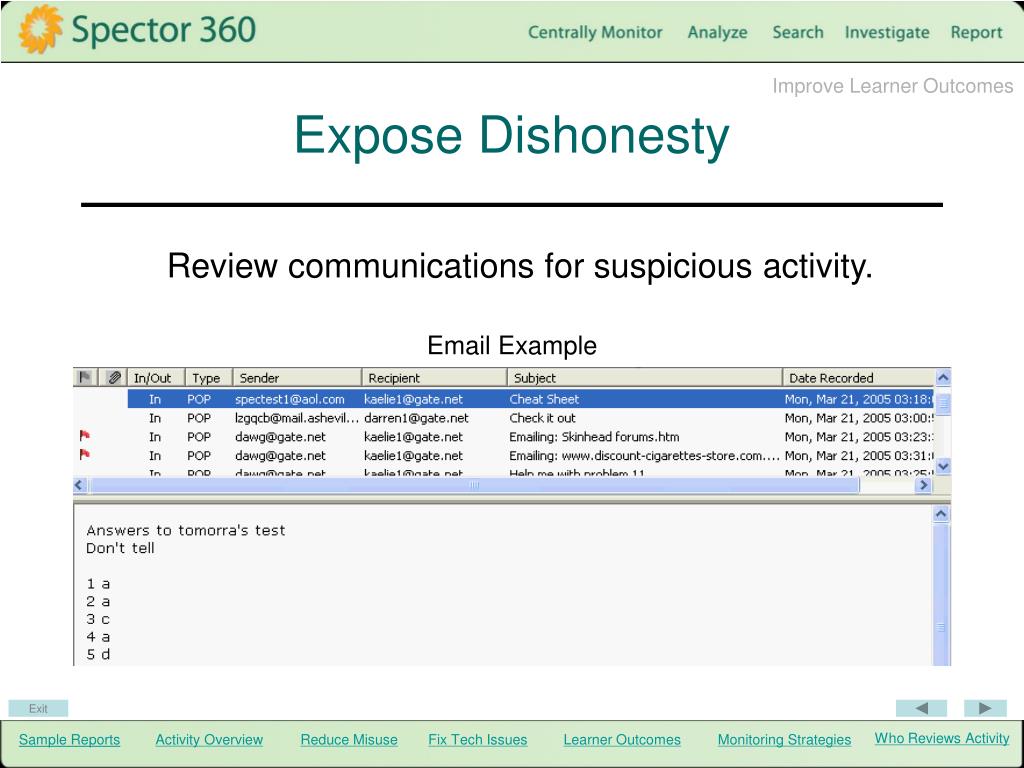Click email list horizontal scroll right arrow
The height and width of the screenshot is (768, 1024).
tap(923, 485)
